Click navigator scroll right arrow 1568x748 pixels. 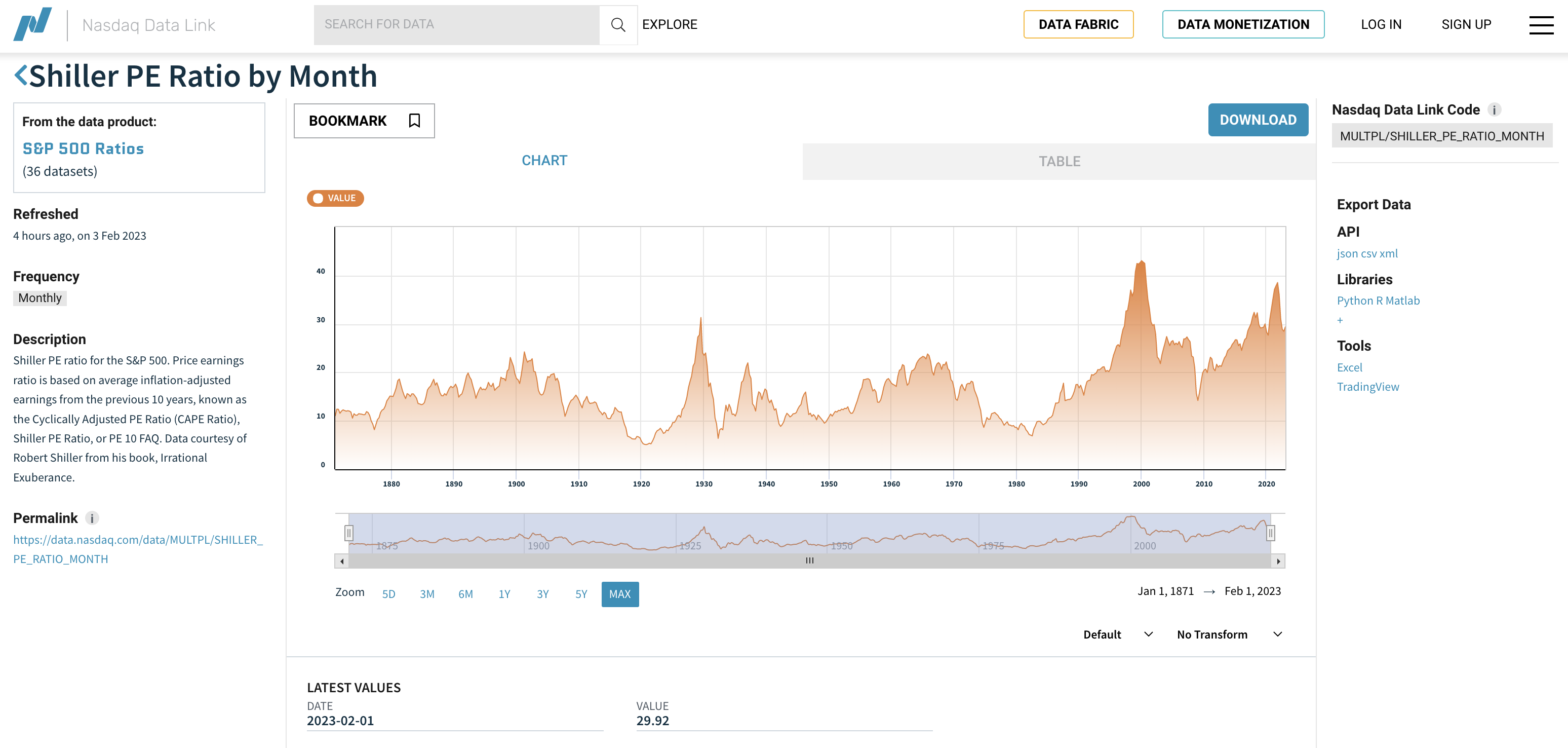tap(1278, 561)
